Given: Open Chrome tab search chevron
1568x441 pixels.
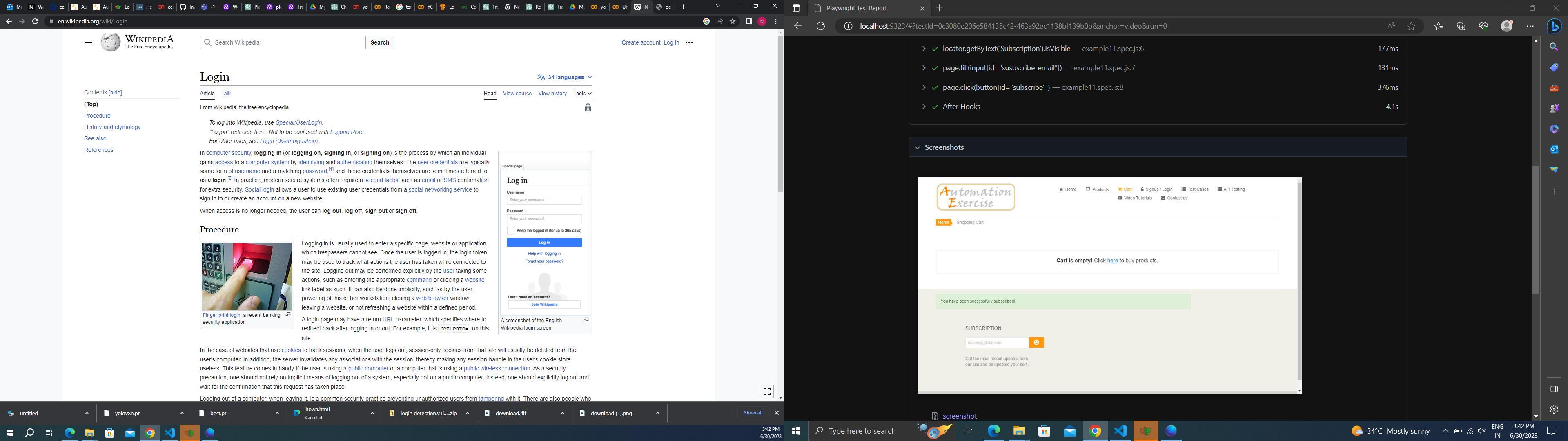Looking at the screenshot, I should pyautogui.click(x=718, y=6).
